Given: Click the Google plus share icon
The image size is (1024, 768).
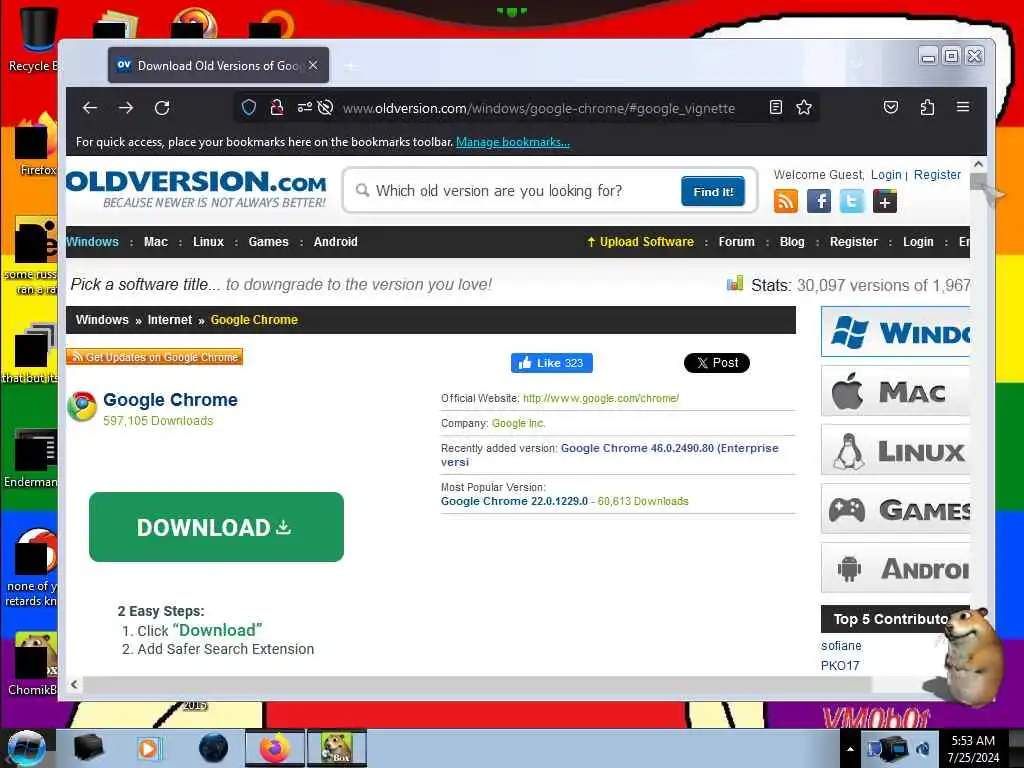Looking at the screenshot, I should [x=885, y=201].
